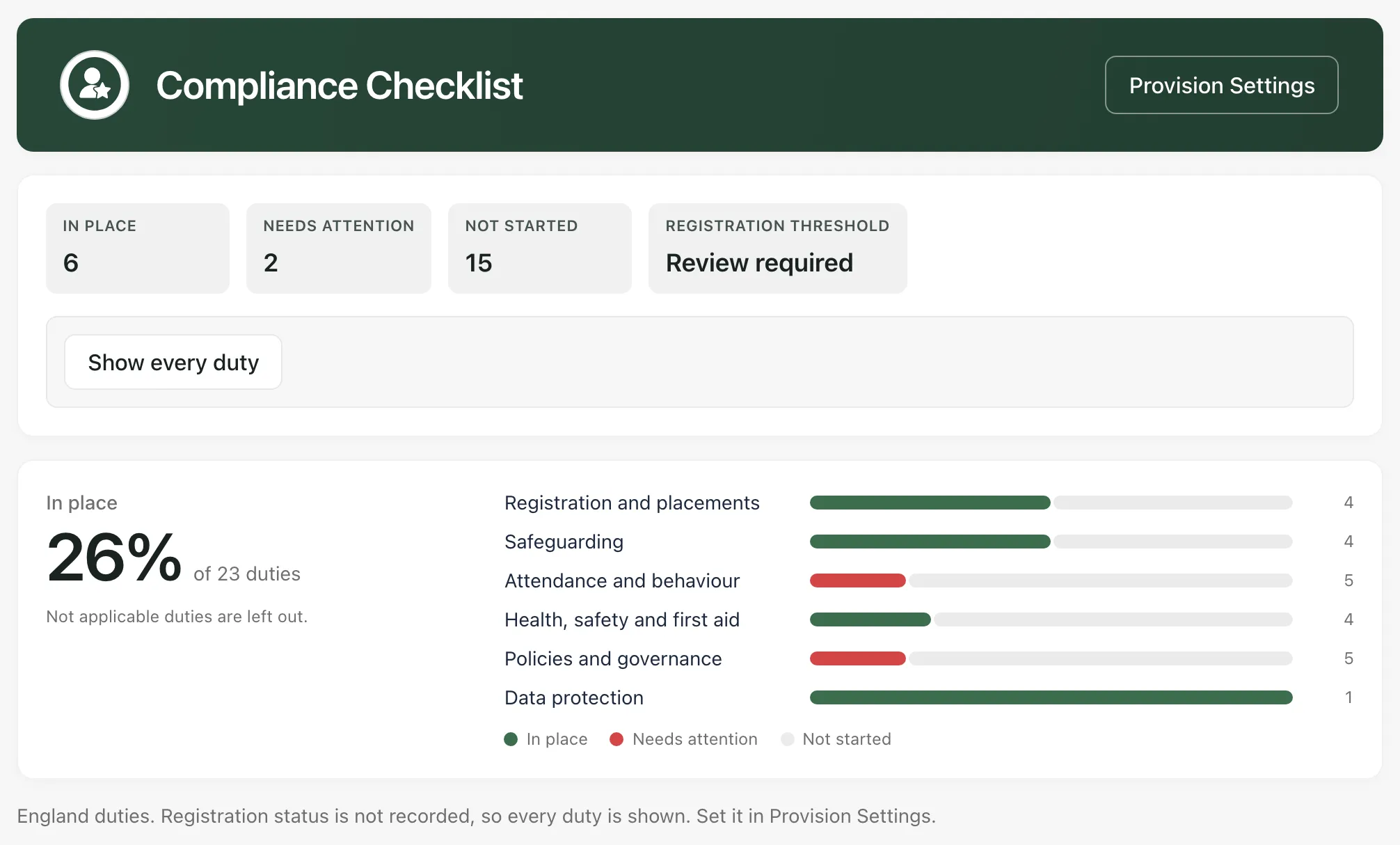Click the 'Registration and placements' label
The image size is (1400, 845).
pos(632,503)
